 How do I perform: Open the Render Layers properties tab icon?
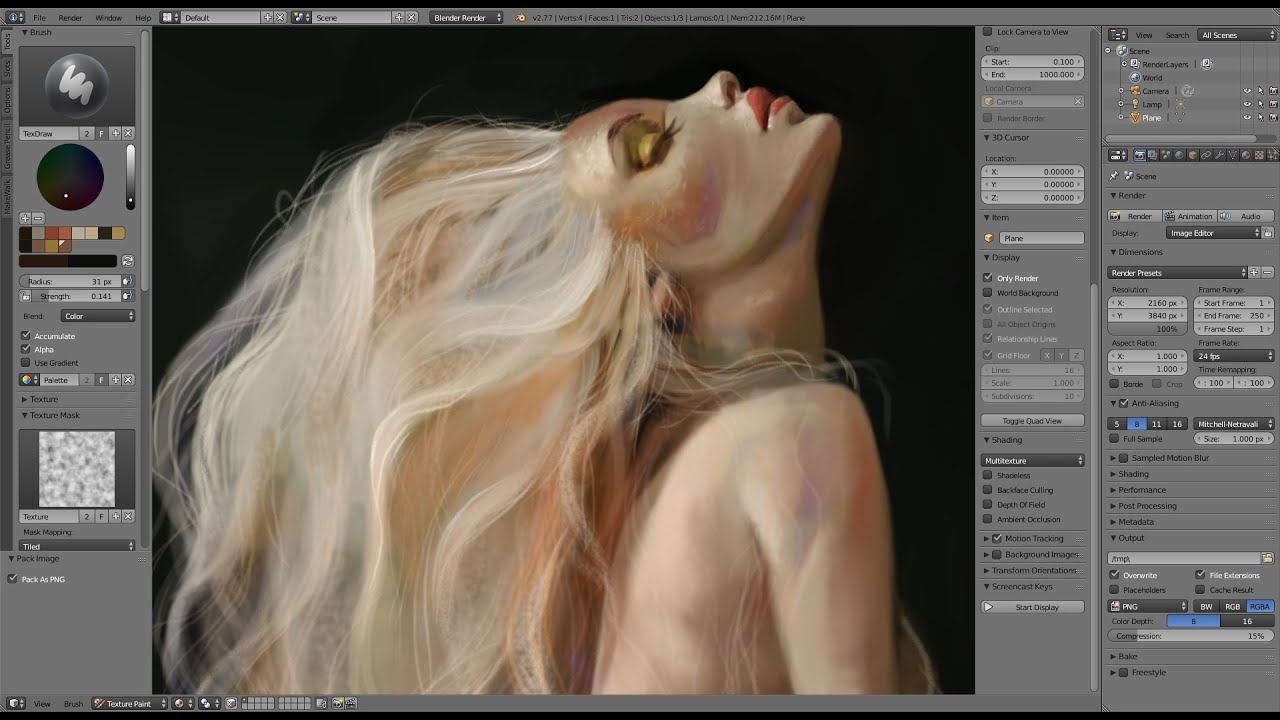pos(1153,155)
